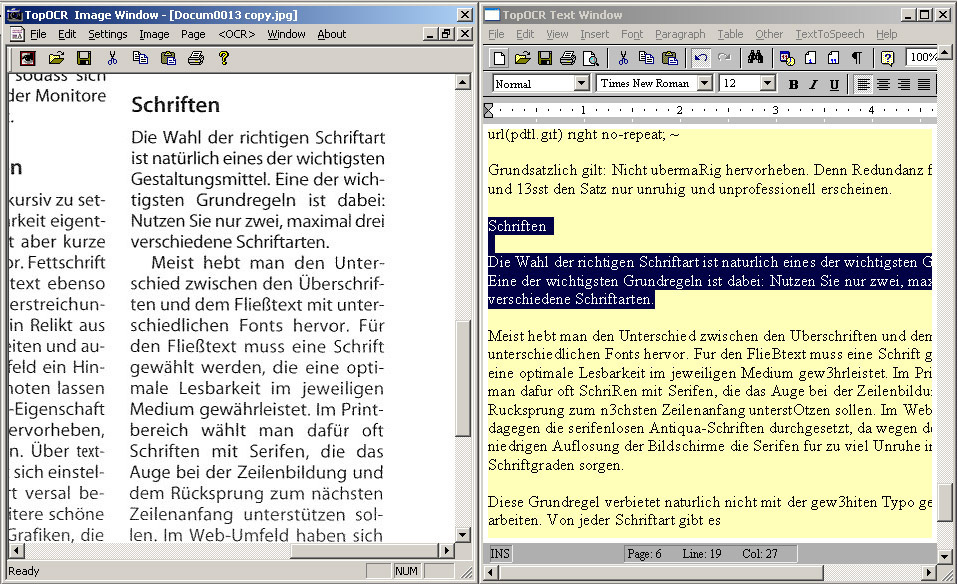Click the left arrow of Text Window horizontal scrollbar
957x584 pixels.
pyautogui.click(x=491, y=572)
